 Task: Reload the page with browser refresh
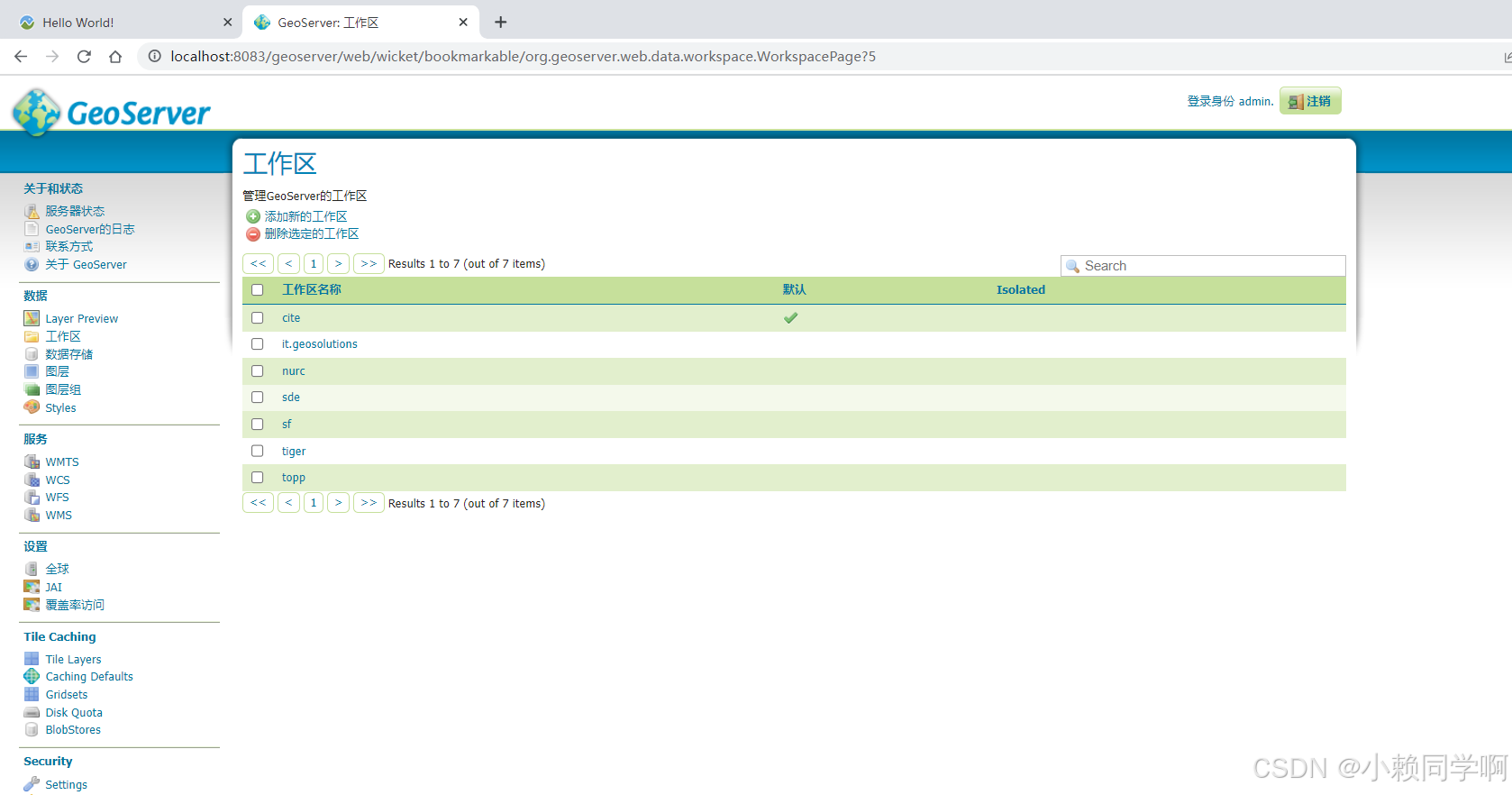(84, 56)
